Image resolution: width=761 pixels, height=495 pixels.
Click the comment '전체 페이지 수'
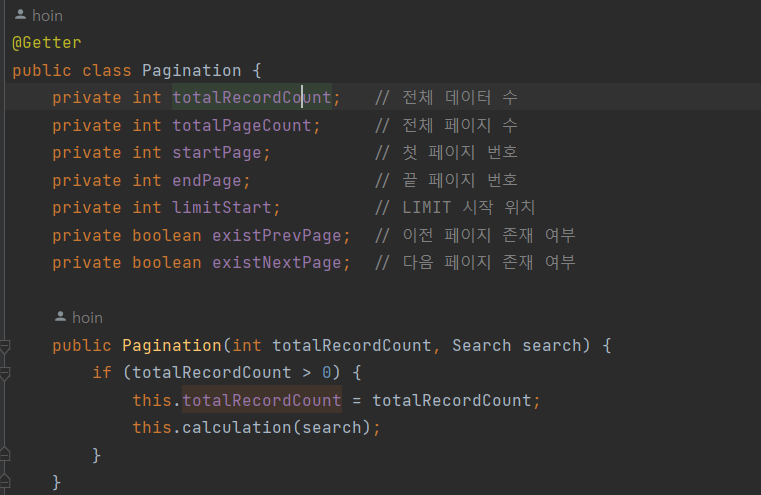[x=446, y=126]
